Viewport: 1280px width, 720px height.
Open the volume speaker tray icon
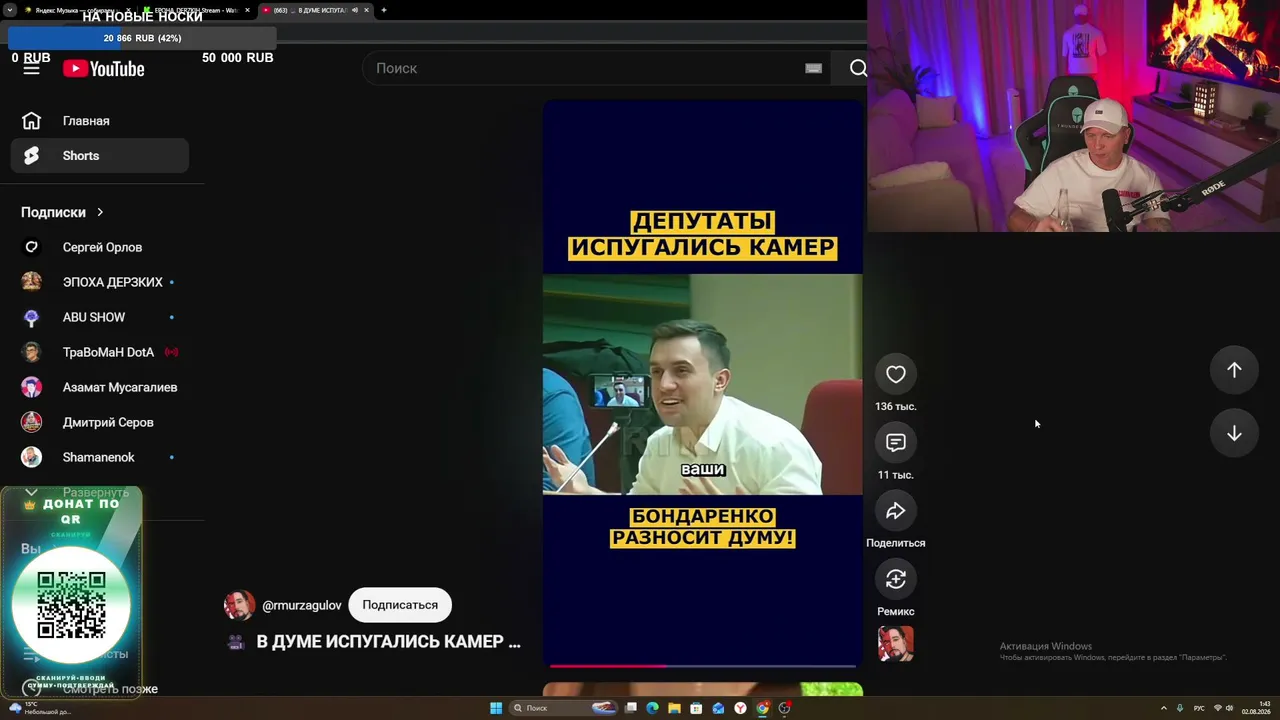click(x=1230, y=708)
